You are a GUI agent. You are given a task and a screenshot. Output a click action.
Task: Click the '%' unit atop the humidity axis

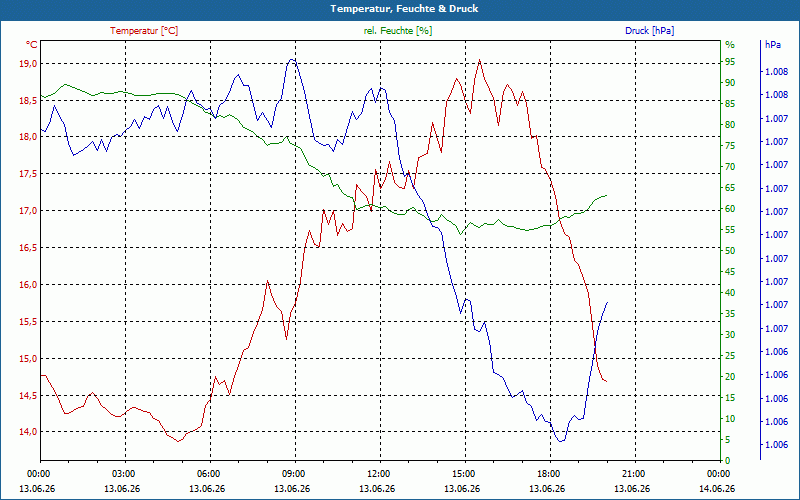tap(730, 45)
